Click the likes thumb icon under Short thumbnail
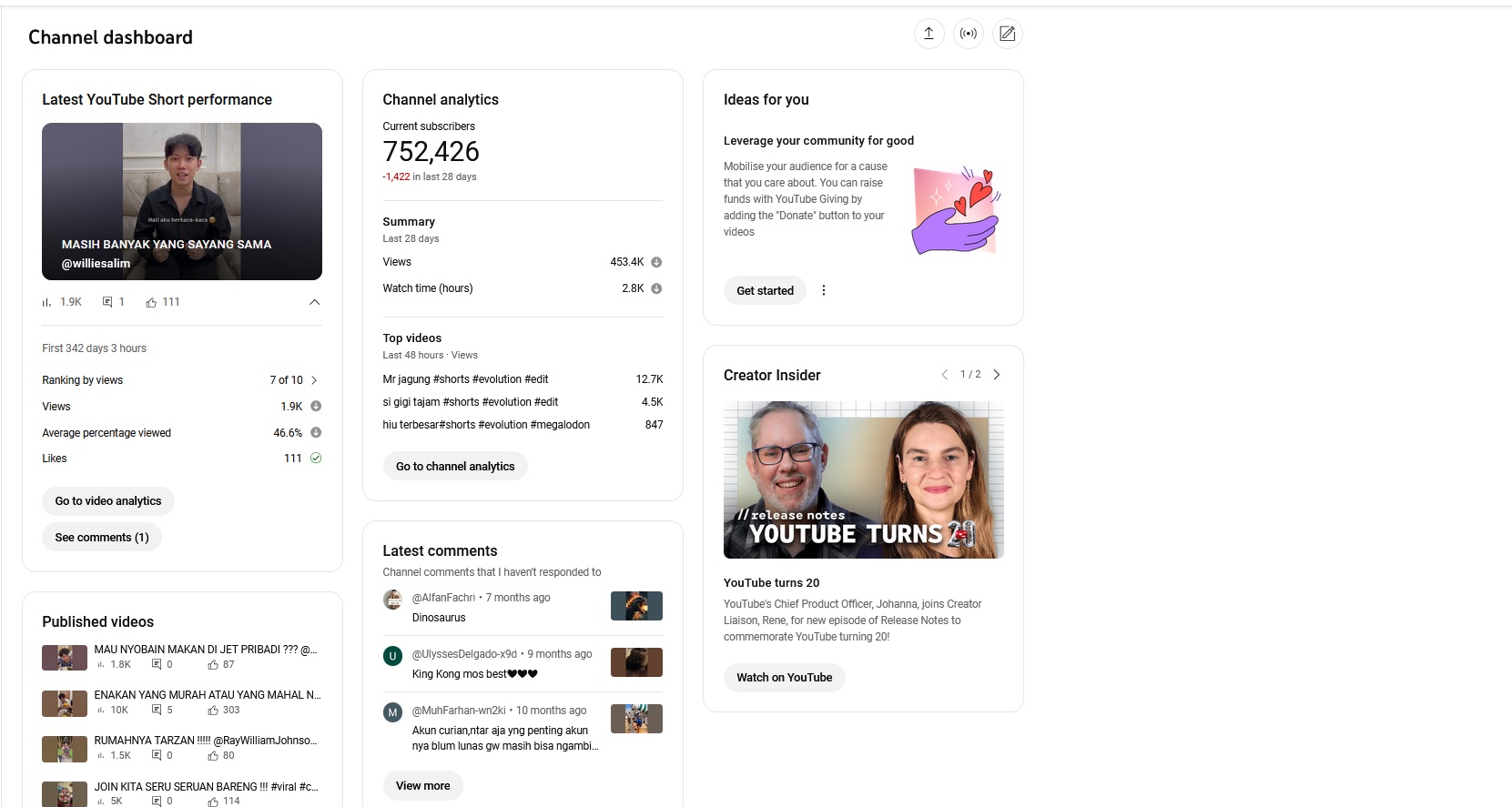The image size is (1512, 807). 151,302
